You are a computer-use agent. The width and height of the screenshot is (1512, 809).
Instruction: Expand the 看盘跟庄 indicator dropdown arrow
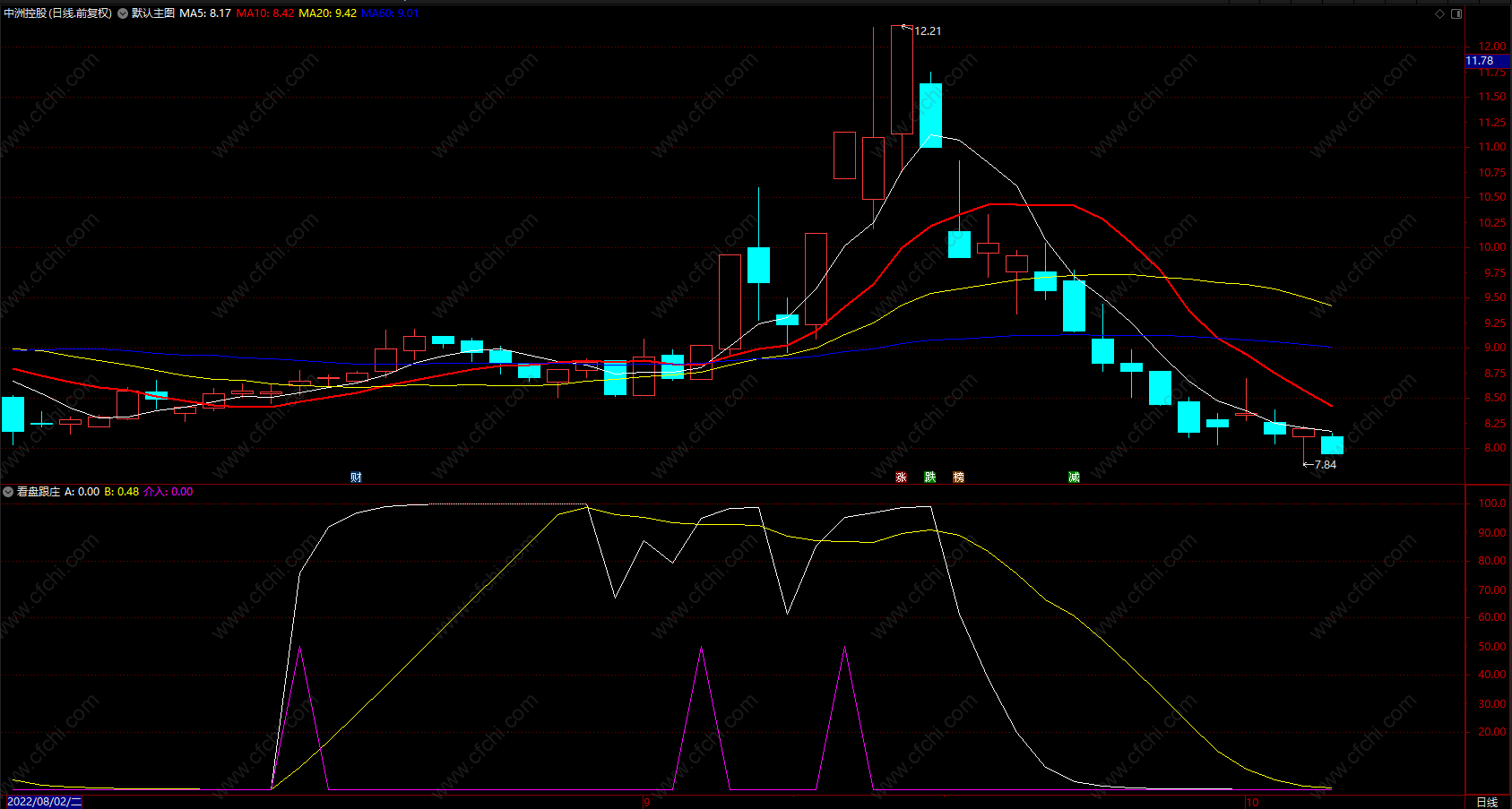pos(8,492)
